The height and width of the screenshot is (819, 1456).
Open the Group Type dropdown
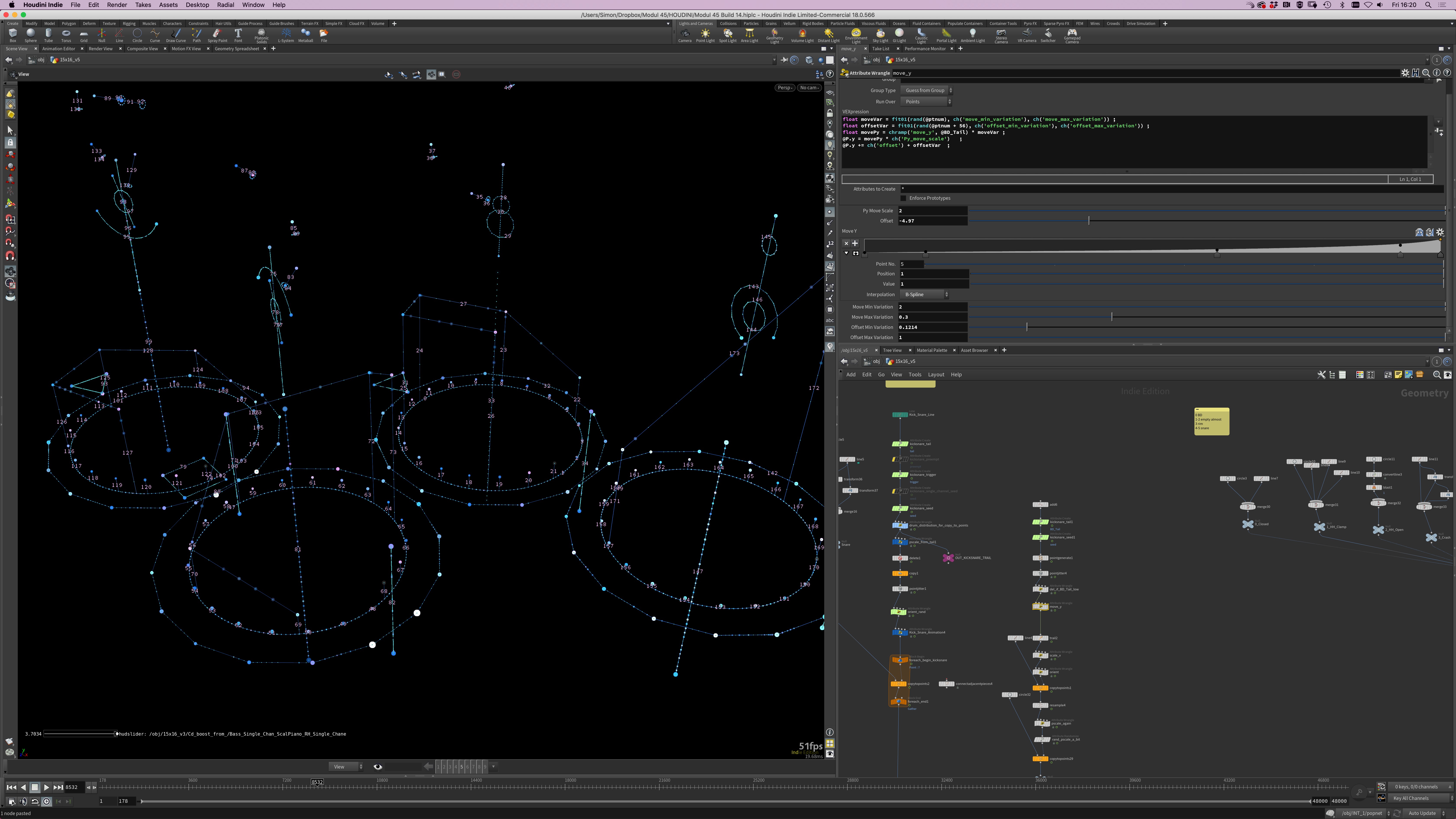coord(927,90)
